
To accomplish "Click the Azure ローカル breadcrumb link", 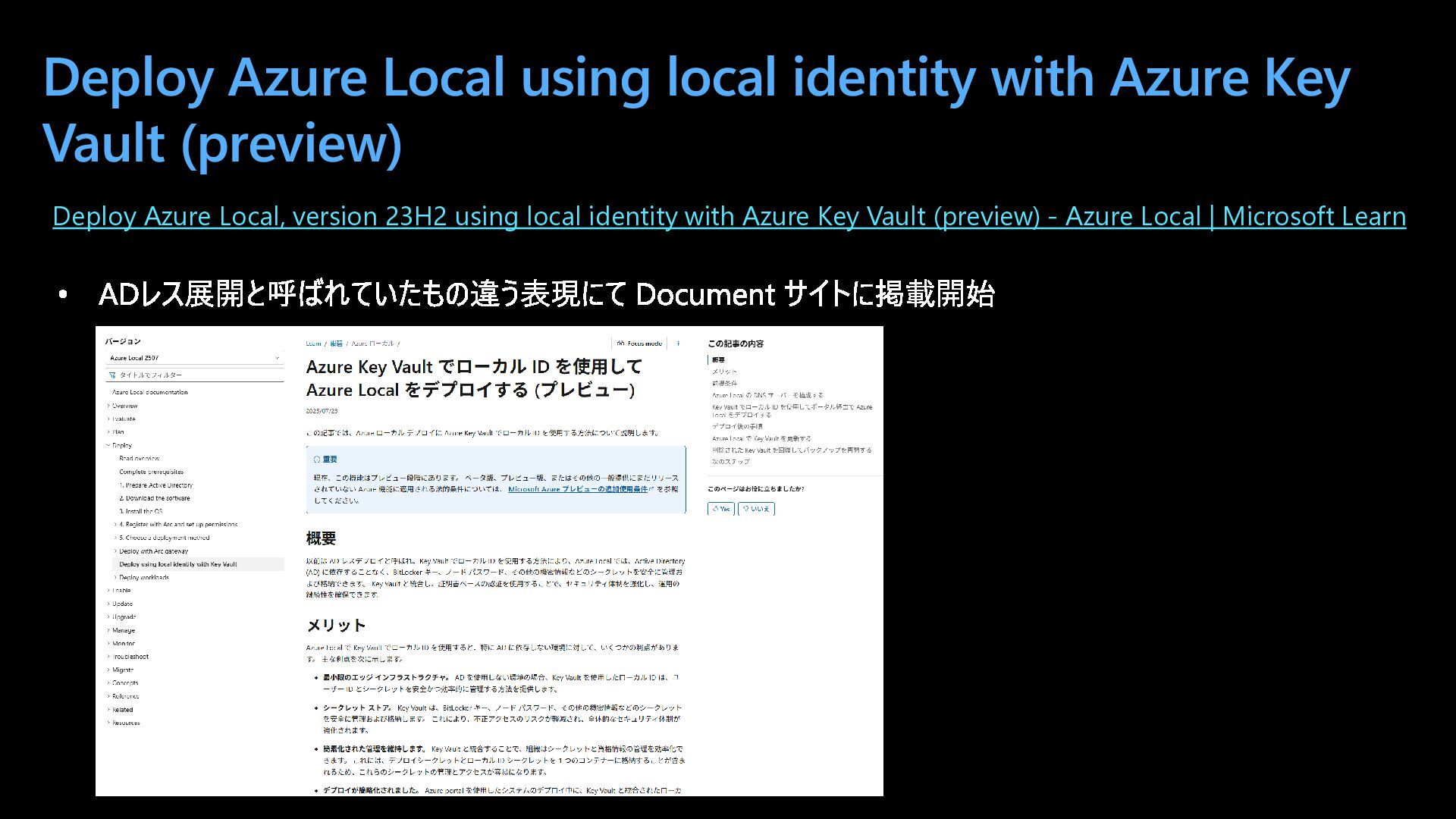I will (372, 344).
